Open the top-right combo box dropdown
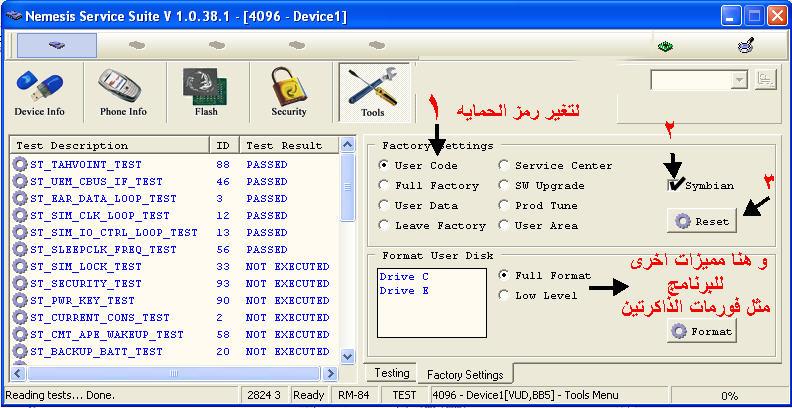Screen dimensions: 792x408 [739, 80]
